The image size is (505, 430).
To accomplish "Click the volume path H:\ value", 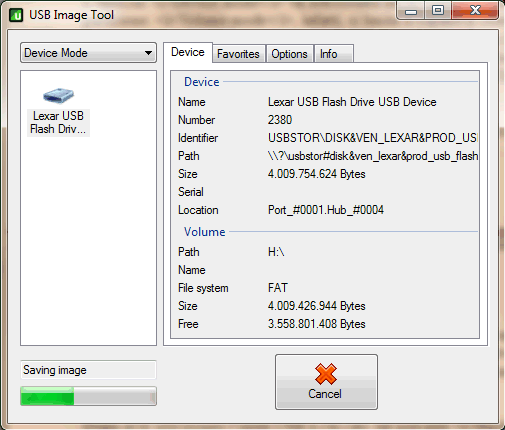I will coord(276,252).
